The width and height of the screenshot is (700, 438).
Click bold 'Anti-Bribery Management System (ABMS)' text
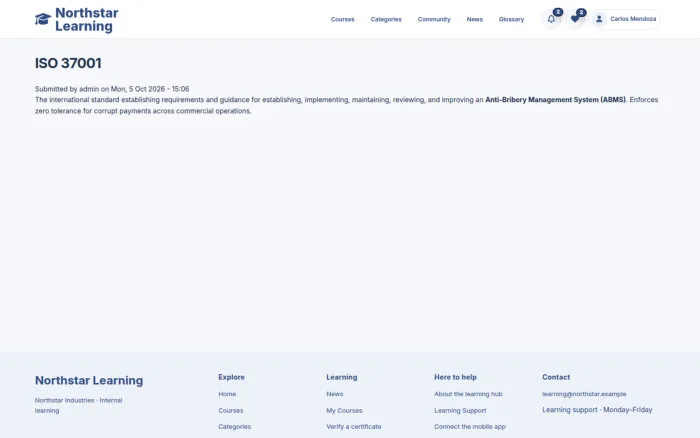[555, 100]
